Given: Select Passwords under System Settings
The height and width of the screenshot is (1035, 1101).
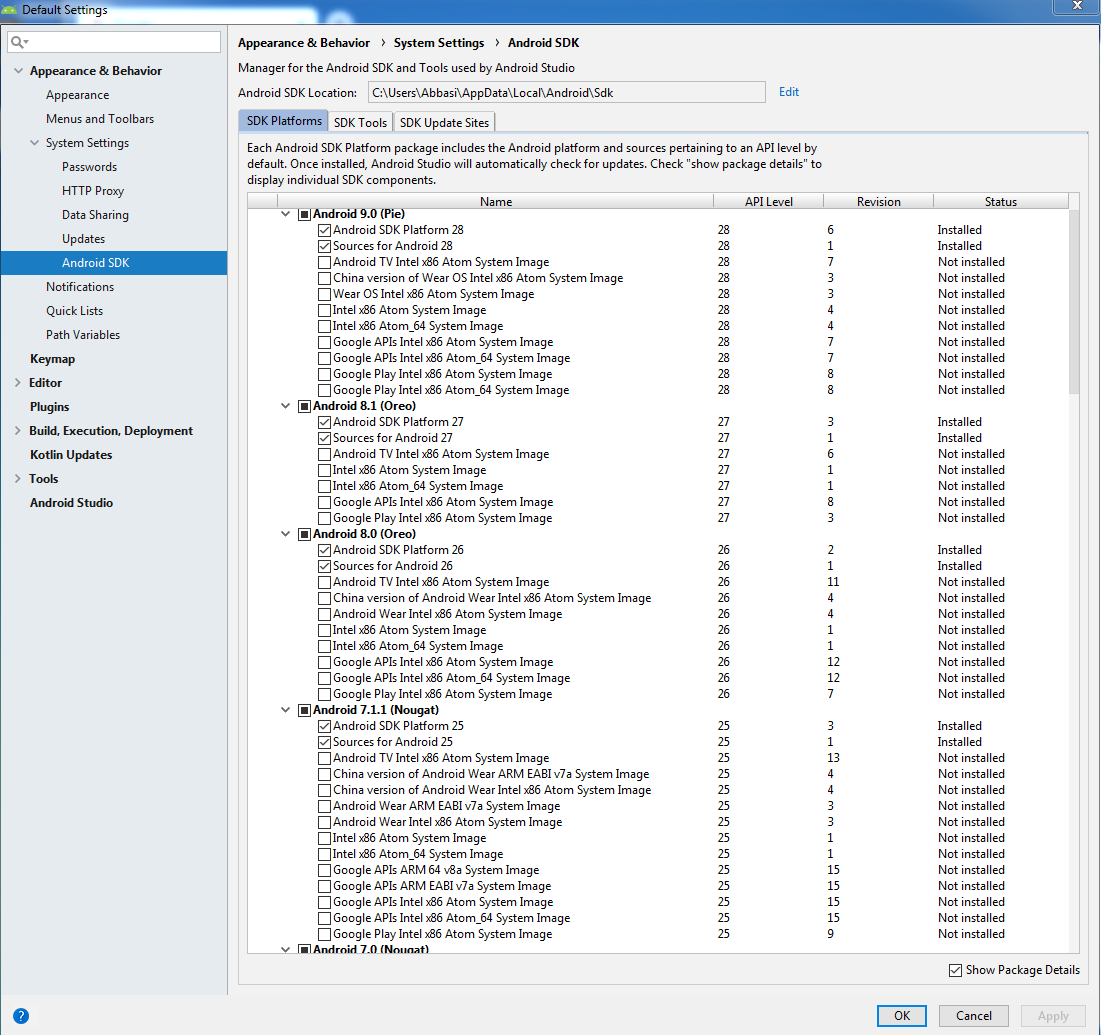Looking at the screenshot, I should [x=89, y=166].
